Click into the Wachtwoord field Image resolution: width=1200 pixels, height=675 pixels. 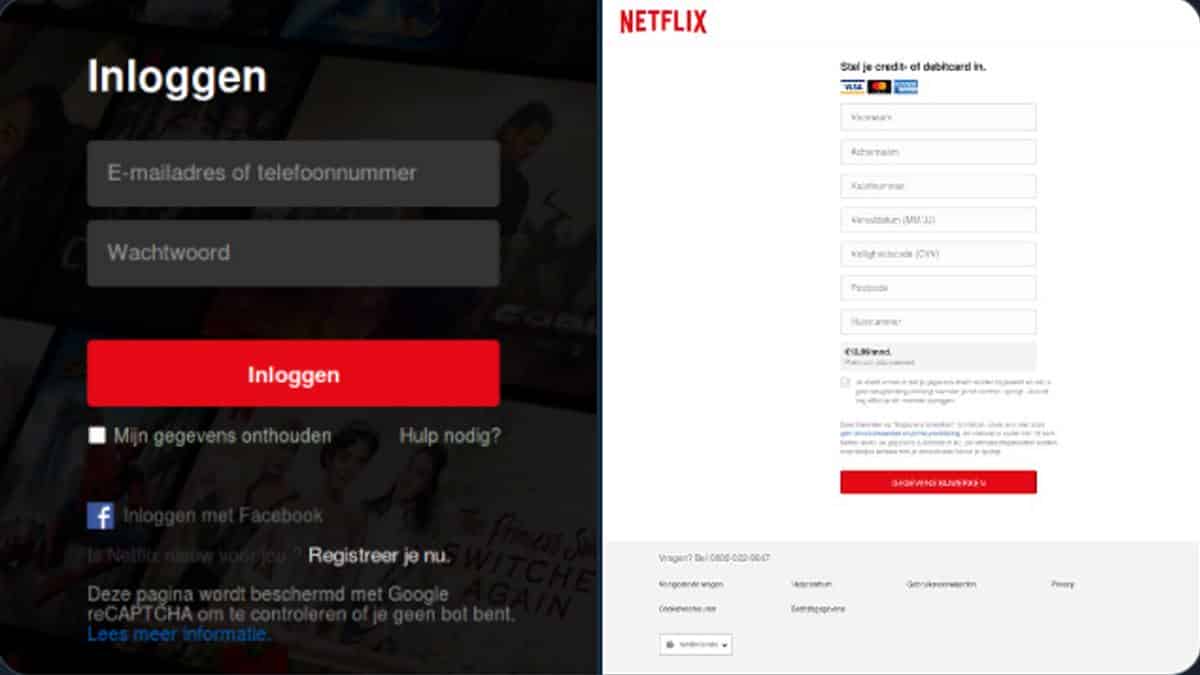point(293,253)
